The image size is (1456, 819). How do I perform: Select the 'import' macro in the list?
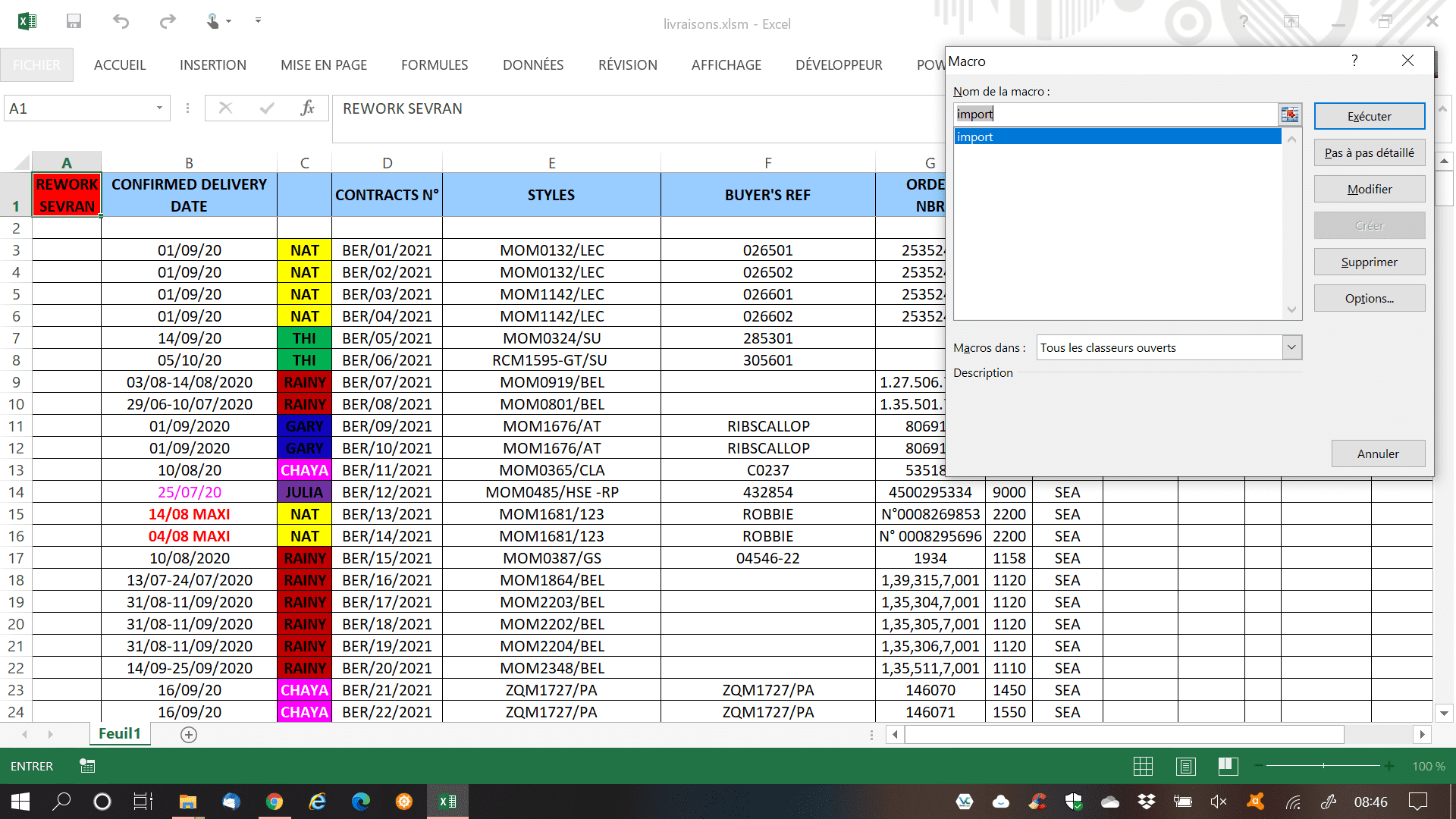click(1116, 136)
